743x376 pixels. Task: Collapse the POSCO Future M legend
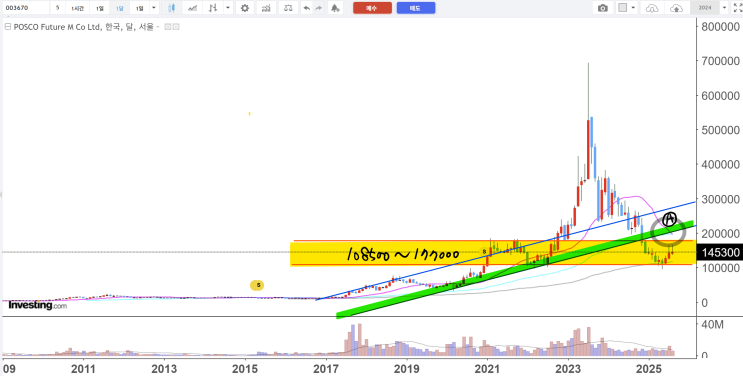pos(7,27)
